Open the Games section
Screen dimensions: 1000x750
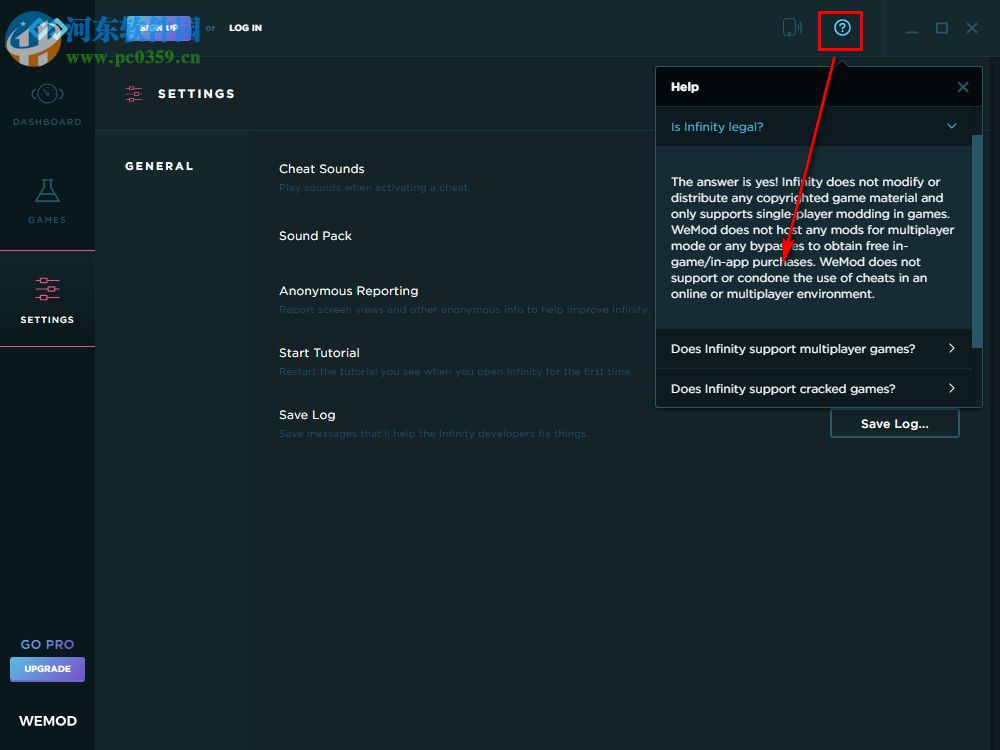click(47, 201)
